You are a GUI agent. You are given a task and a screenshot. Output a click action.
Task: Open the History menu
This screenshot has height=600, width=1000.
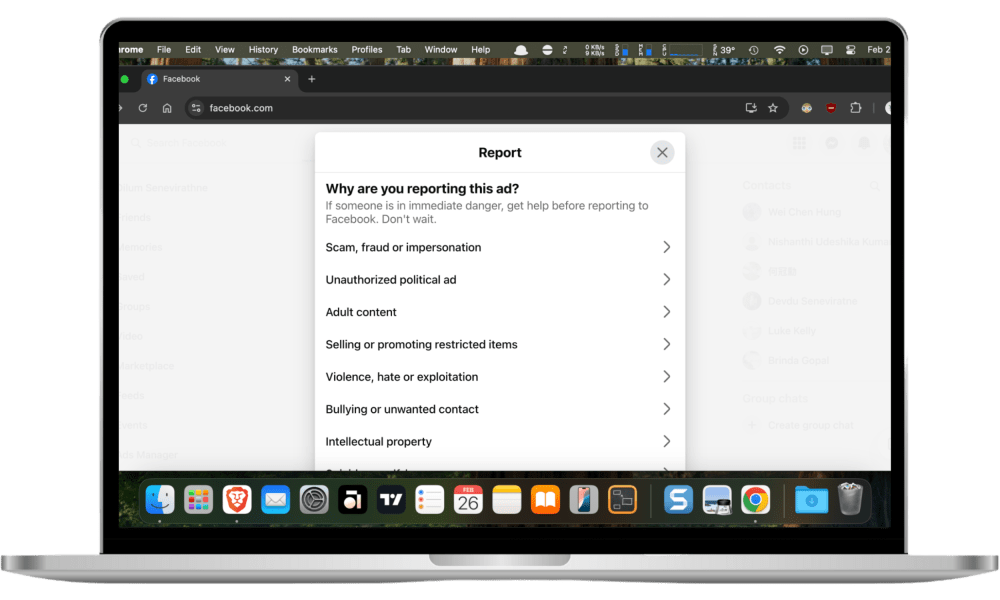263,50
